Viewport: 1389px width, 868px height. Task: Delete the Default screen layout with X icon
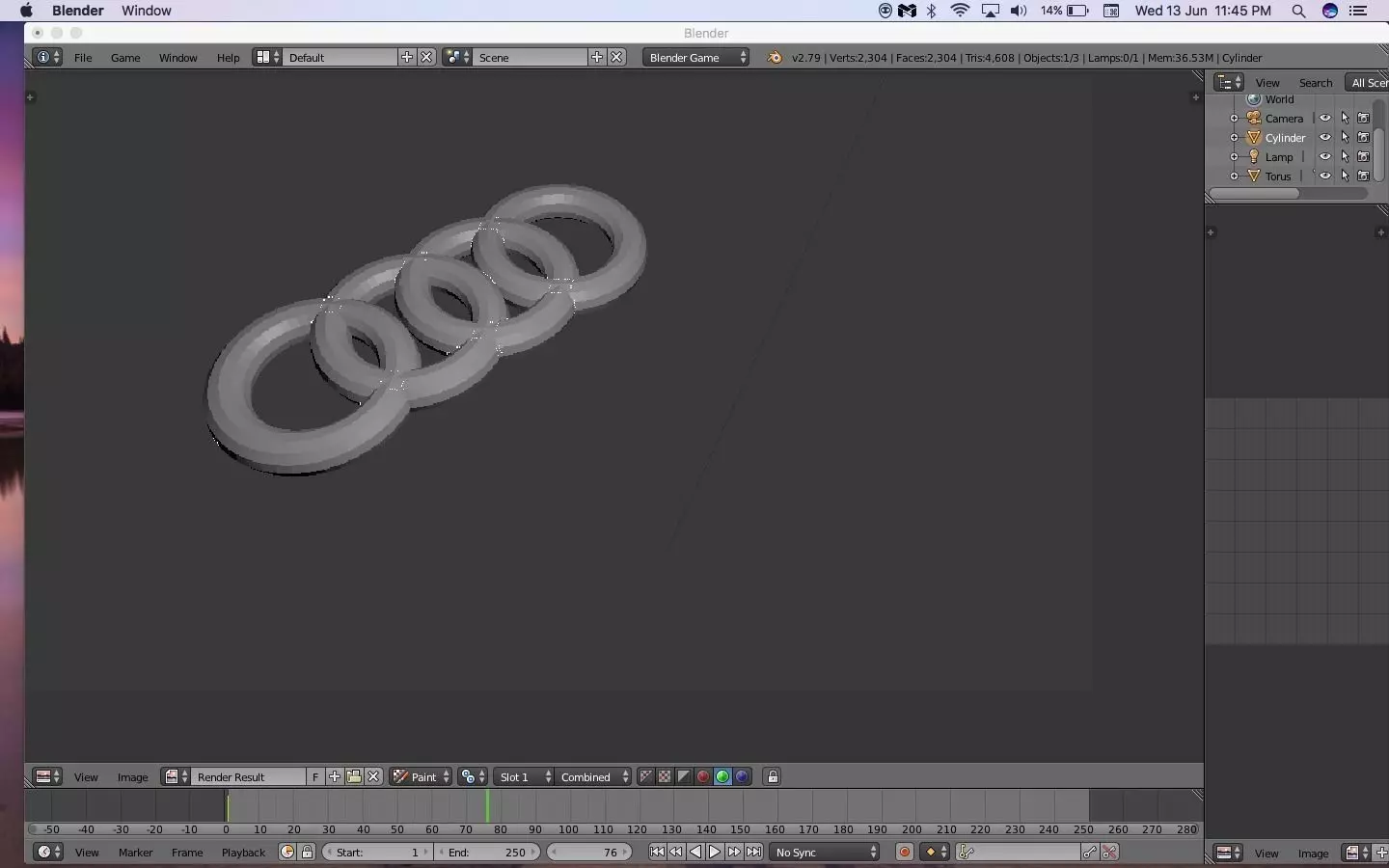(x=426, y=58)
